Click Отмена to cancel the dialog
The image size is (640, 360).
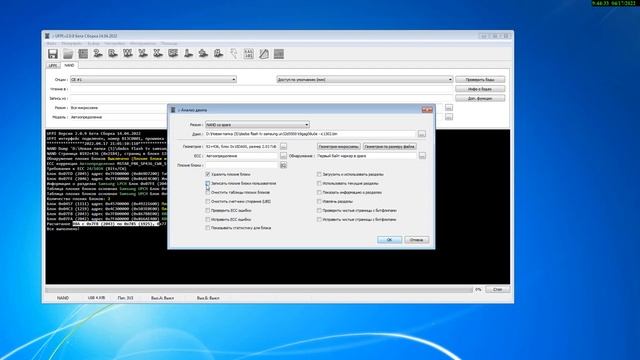pos(416,240)
